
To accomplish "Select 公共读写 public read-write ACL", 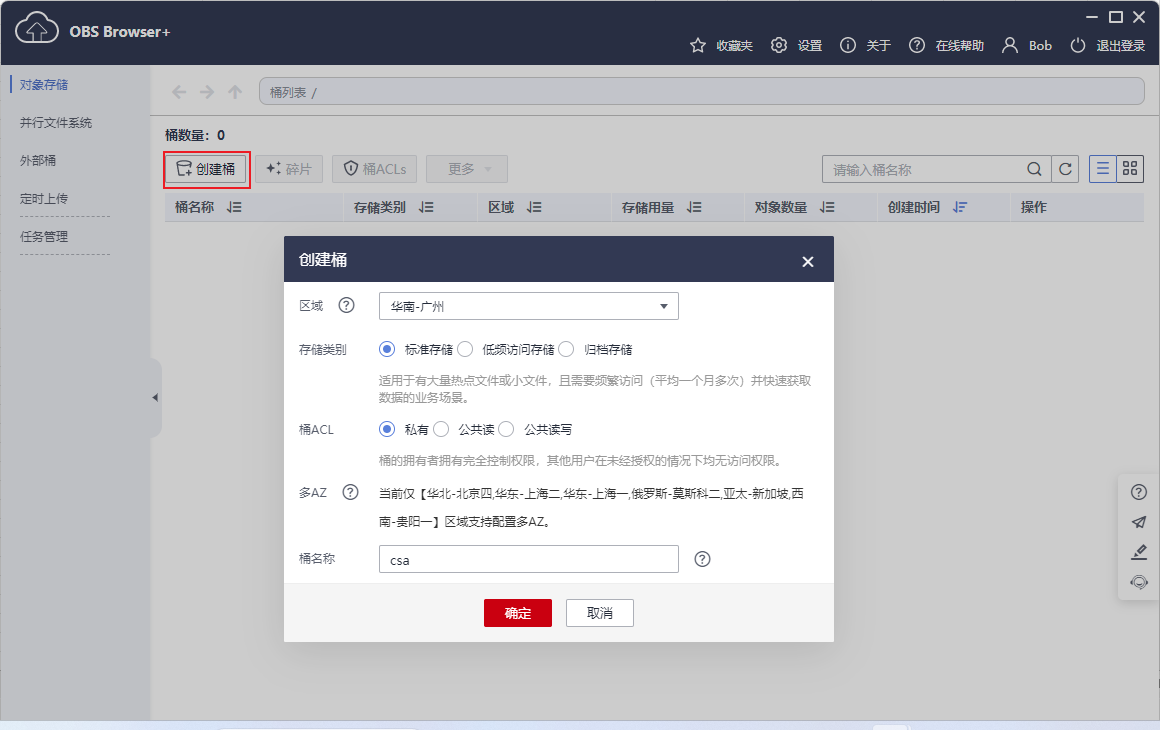I will (x=506, y=429).
